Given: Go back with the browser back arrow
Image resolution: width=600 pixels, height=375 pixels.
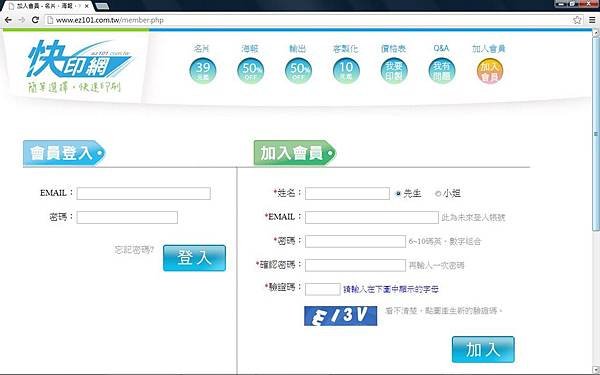Looking at the screenshot, I should click(8, 20).
